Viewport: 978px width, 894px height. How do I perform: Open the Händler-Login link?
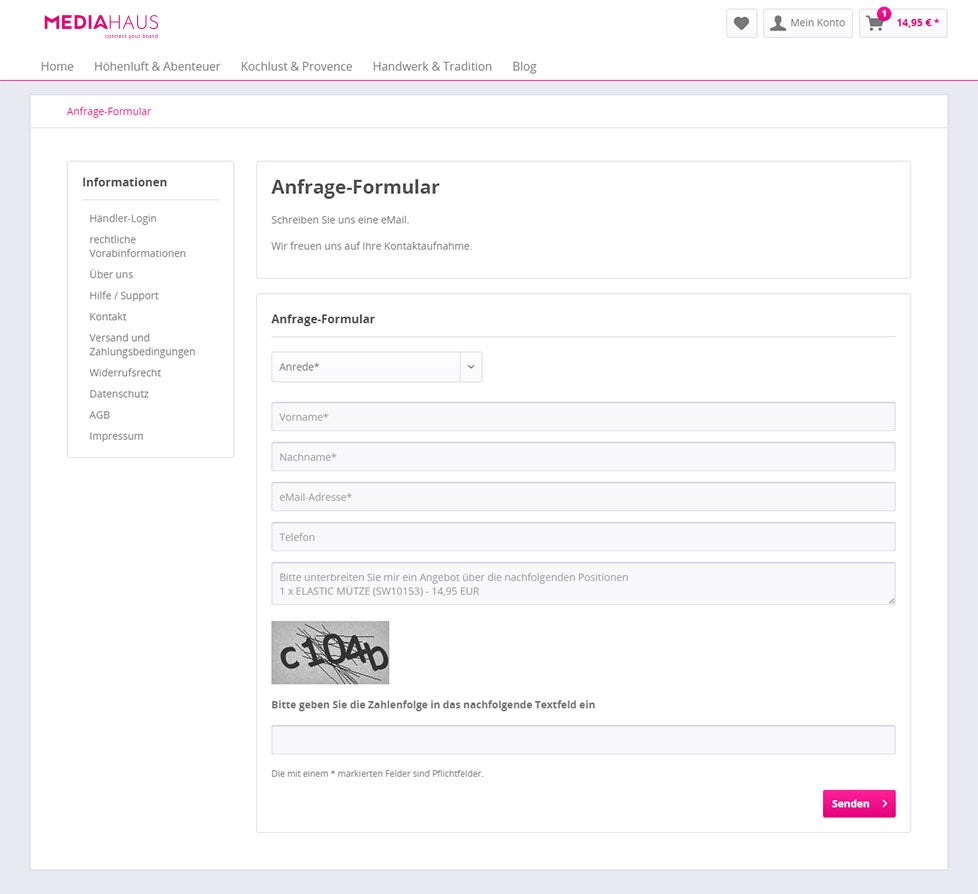point(122,218)
